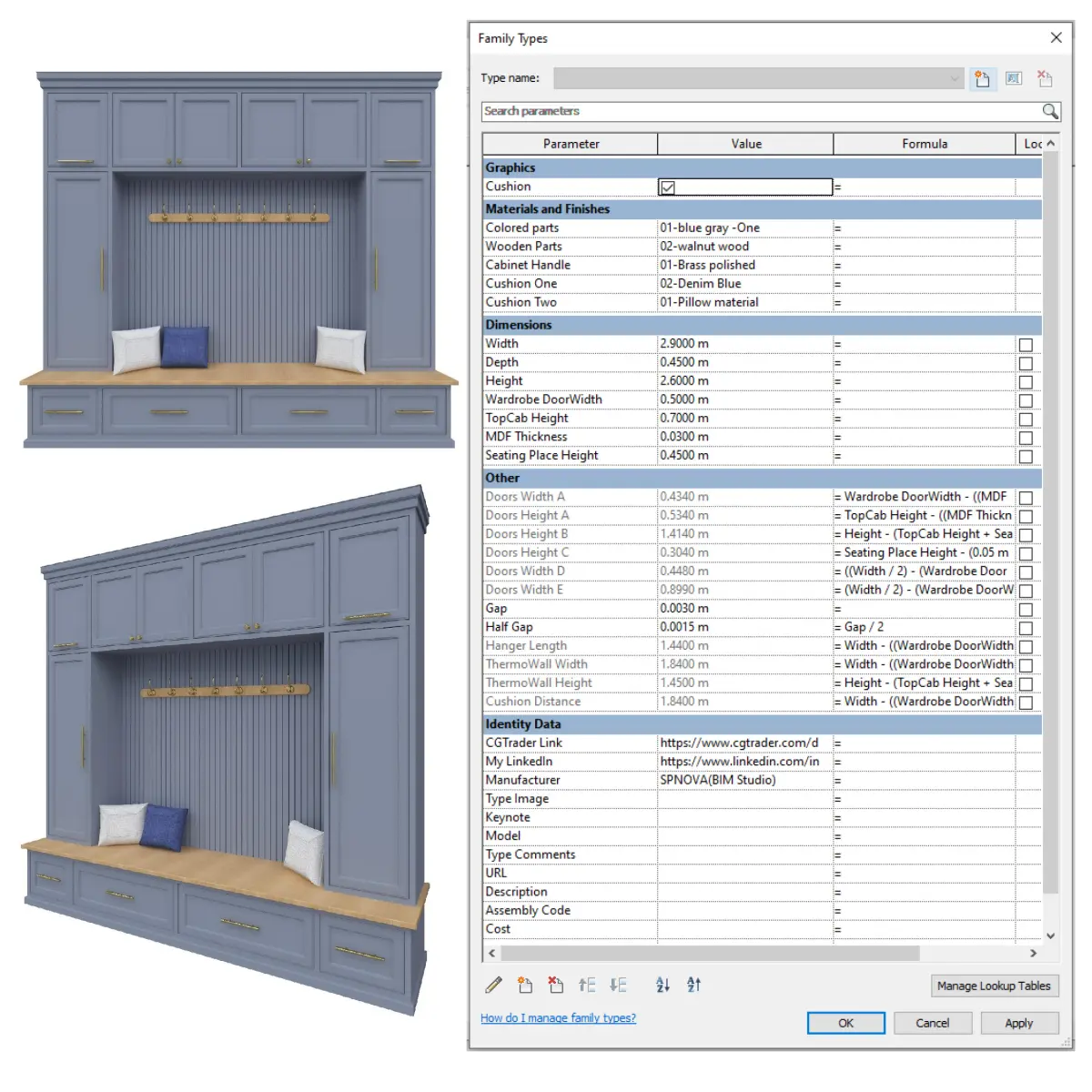
Task: Tick lock checkbox for TopCab Height
Action: [1026, 420]
